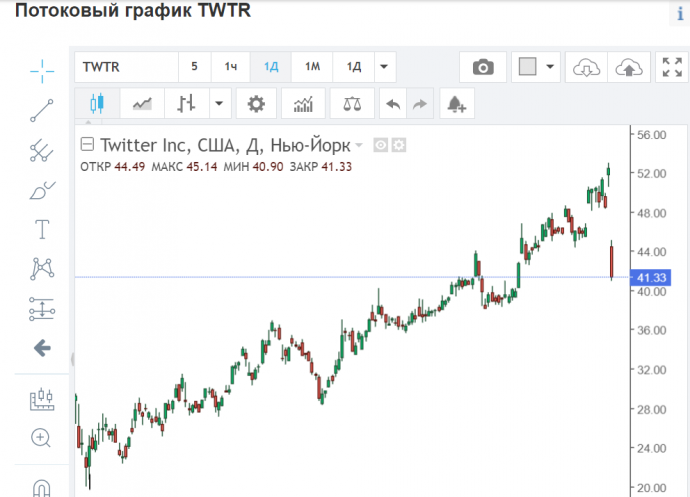
Task: Activate the text annotation tool
Action: [x=42, y=229]
